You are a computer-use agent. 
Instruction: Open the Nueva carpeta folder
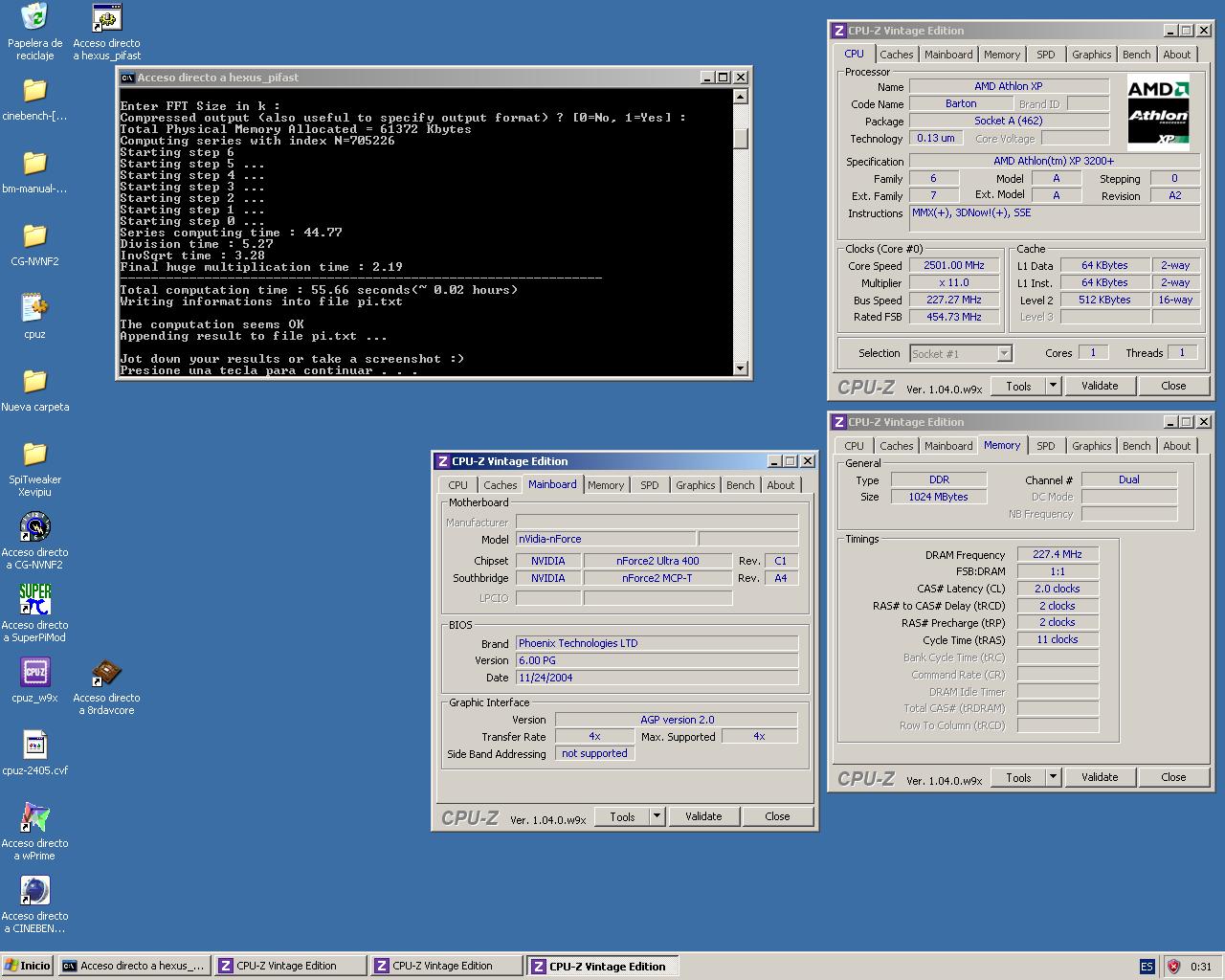(34, 381)
